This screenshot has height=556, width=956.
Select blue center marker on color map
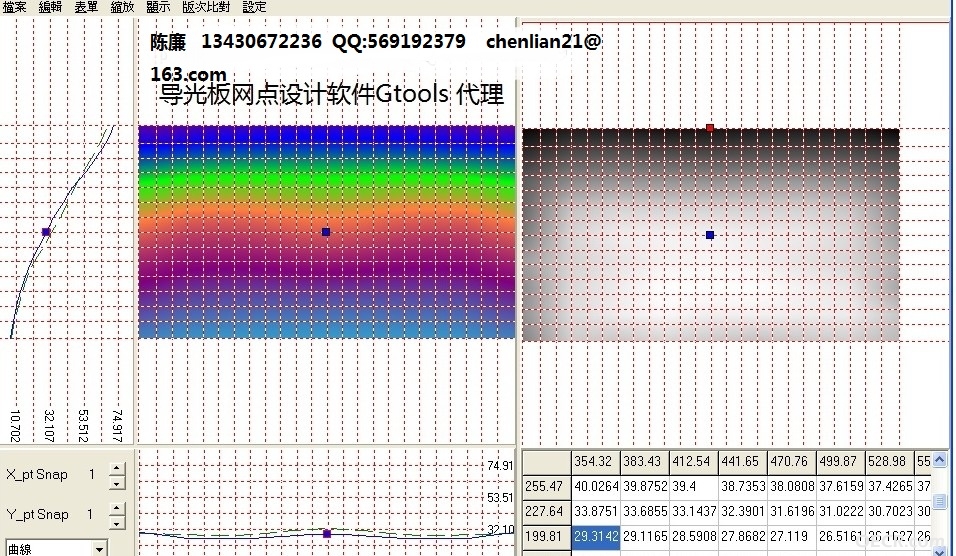click(x=326, y=232)
